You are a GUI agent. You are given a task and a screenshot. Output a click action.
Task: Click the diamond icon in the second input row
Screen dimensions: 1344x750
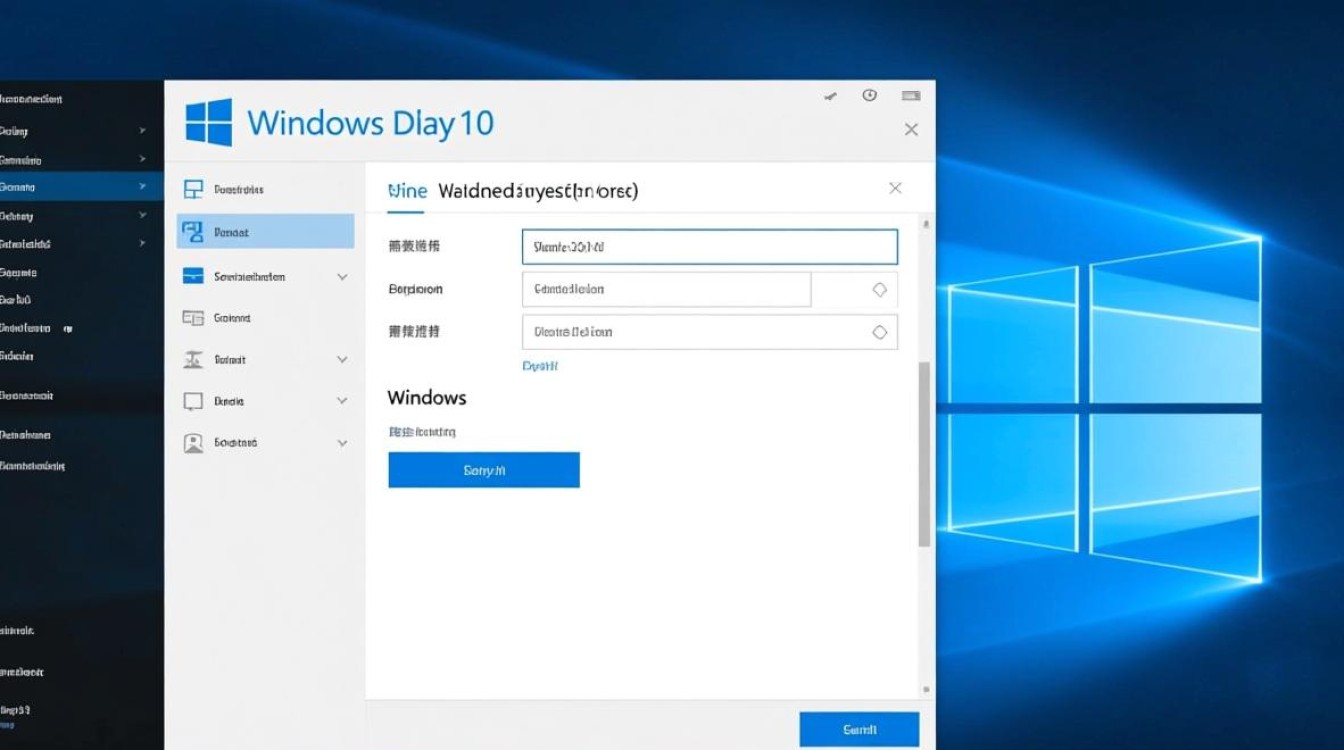point(879,290)
